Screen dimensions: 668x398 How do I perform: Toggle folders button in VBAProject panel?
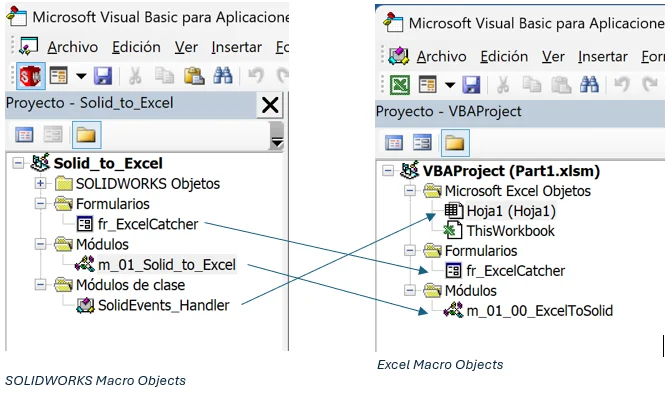(455, 143)
